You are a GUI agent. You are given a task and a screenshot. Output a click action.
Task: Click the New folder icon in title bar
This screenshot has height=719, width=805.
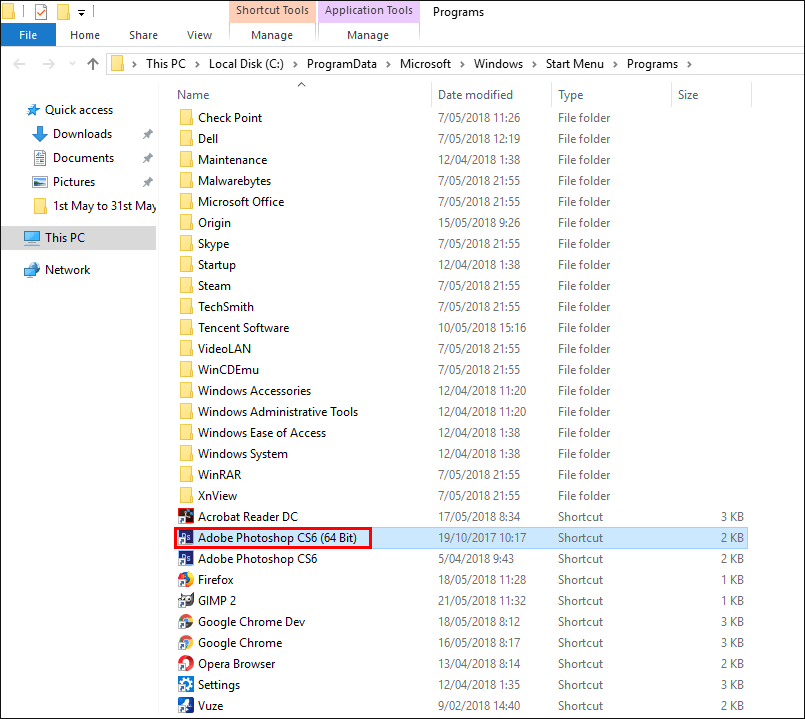tap(63, 11)
